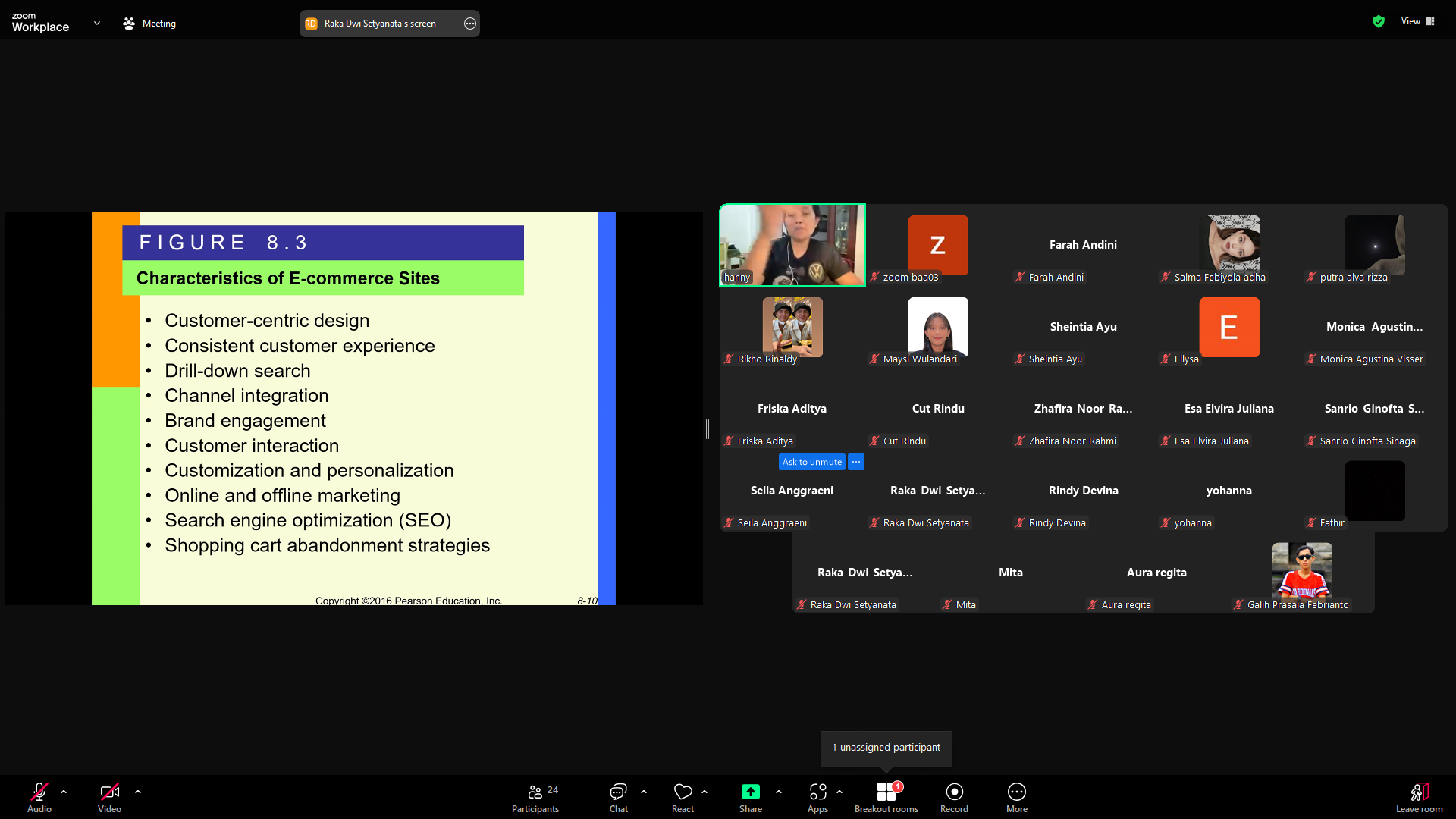
Task: Start camera using Video button
Action: coord(109,797)
